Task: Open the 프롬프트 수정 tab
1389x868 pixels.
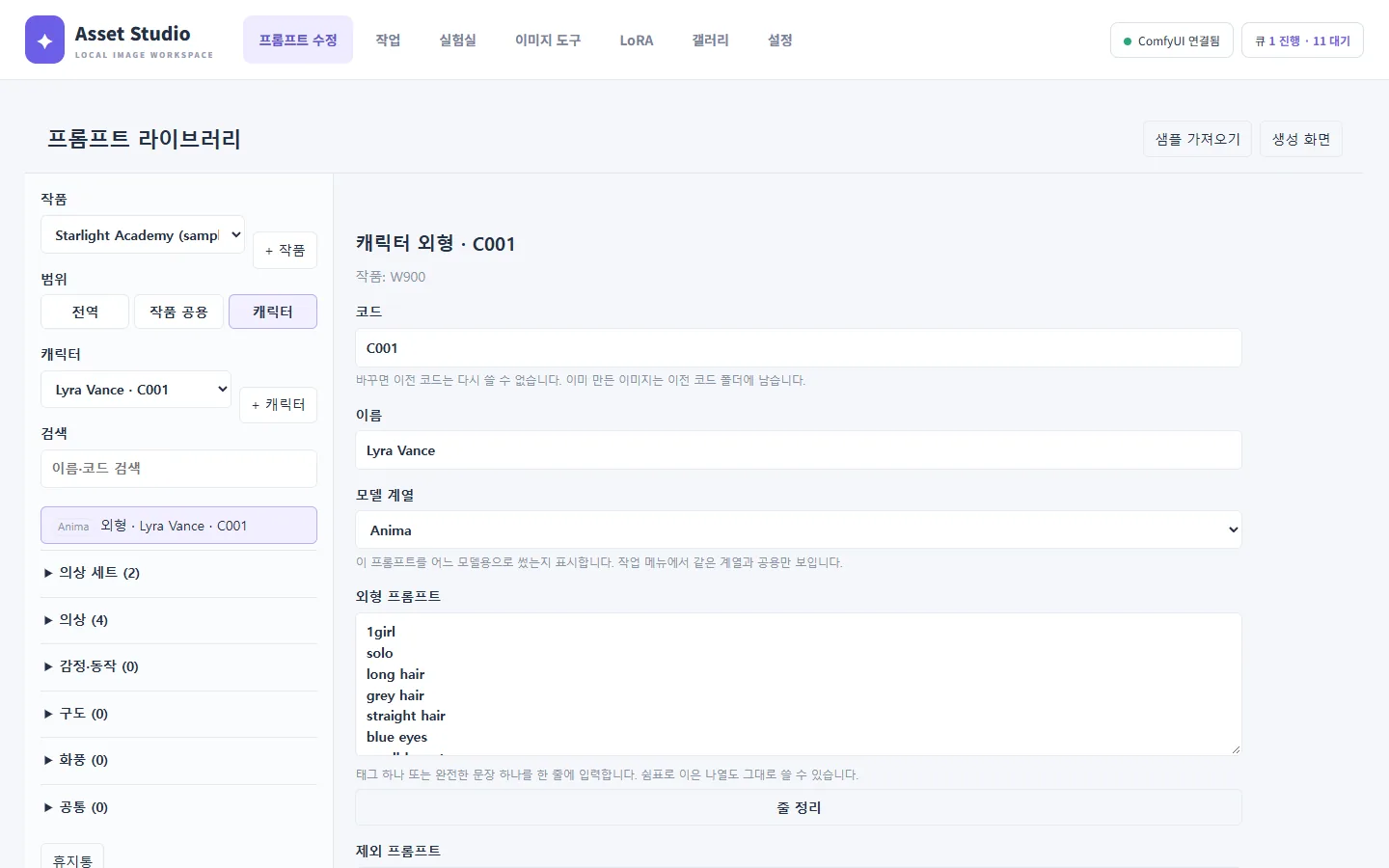Action: (x=298, y=40)
